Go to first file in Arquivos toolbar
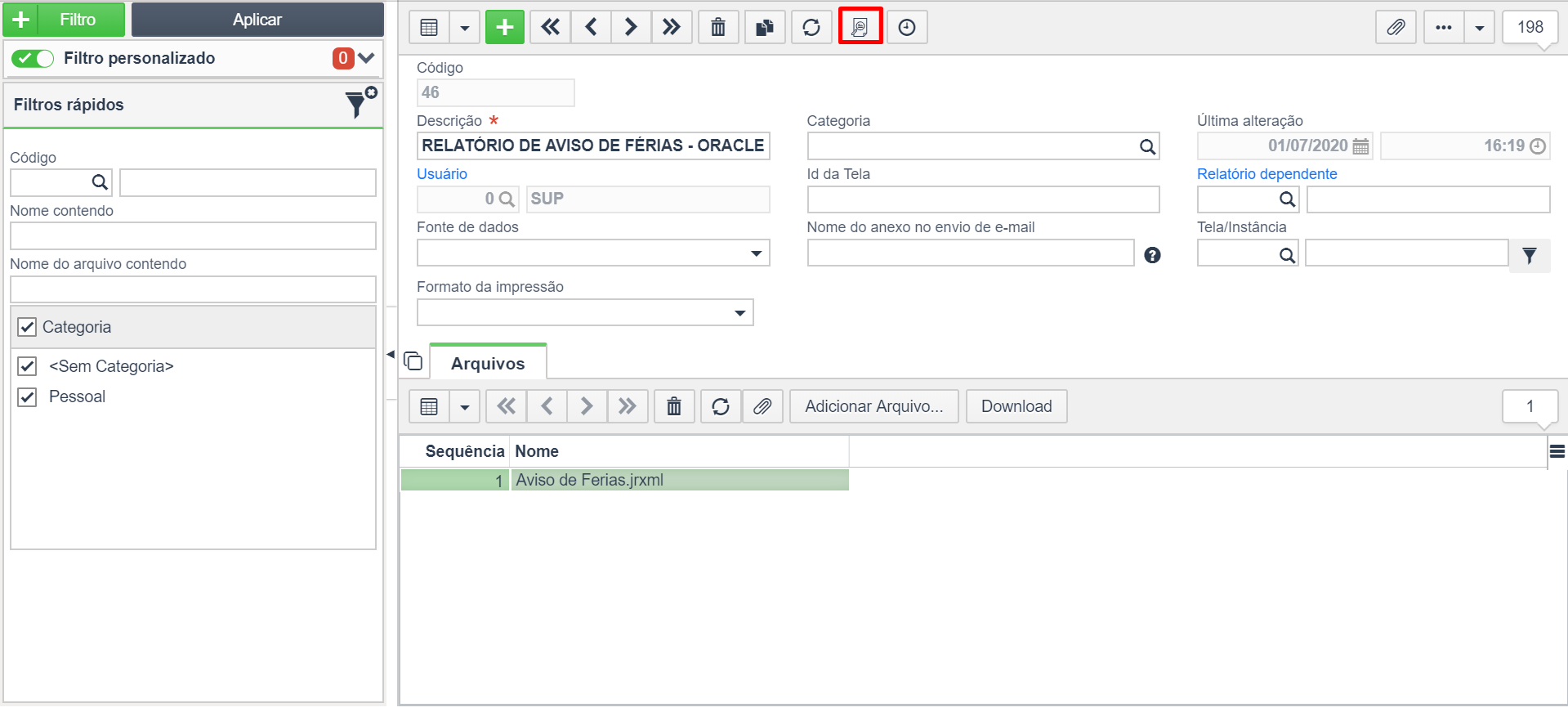This screenshot has width=1568, height=712. click(x=507, y=406)
